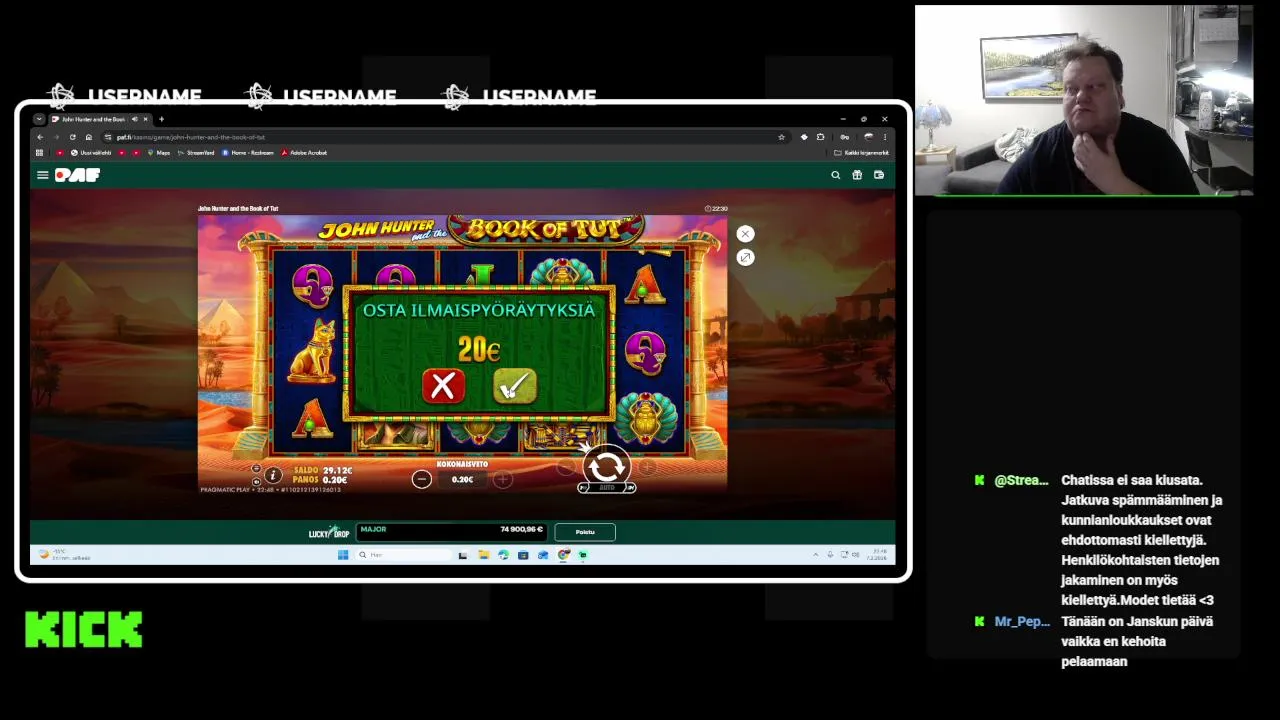The width and height of the screenshot is (1280, 720).
Task: Click the SALDO 29.12€ balance text
Action: coord(323,470)
